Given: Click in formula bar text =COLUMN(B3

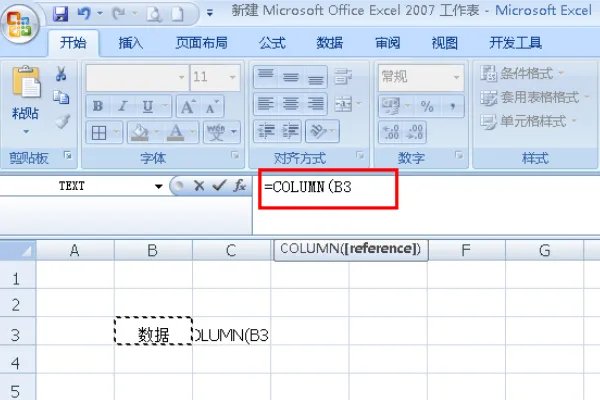Looking at the screenshot, I should tap(308, 187).
